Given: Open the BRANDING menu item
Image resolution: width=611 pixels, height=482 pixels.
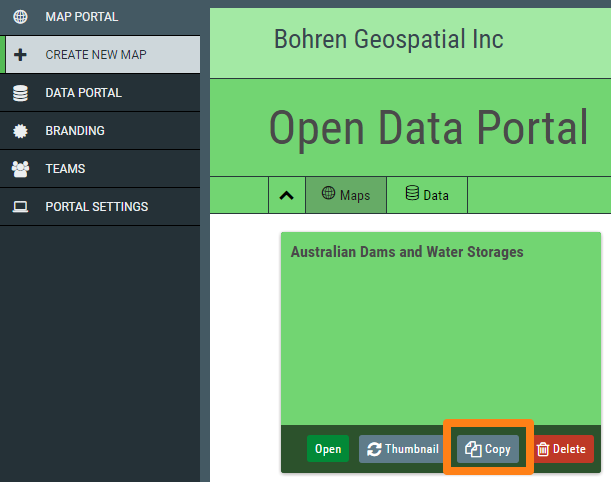Looking at the screenshot, I should point(100,131).
